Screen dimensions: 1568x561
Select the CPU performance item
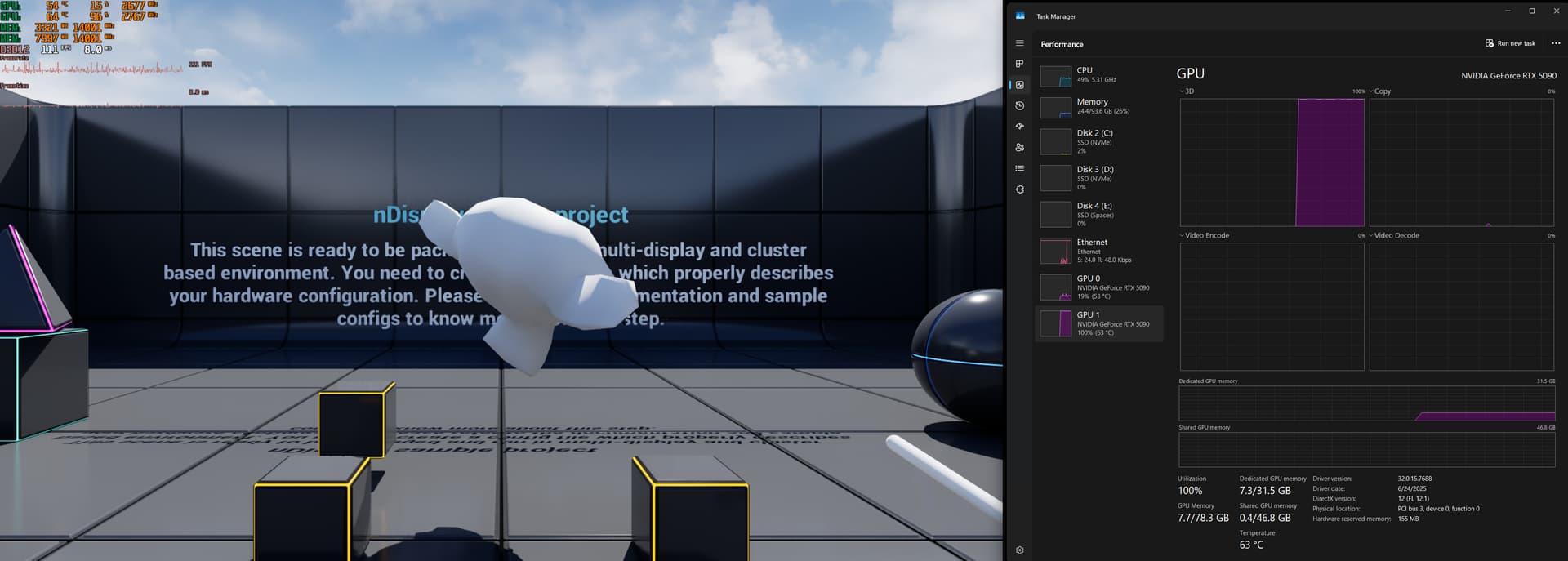pos(1099,75)
